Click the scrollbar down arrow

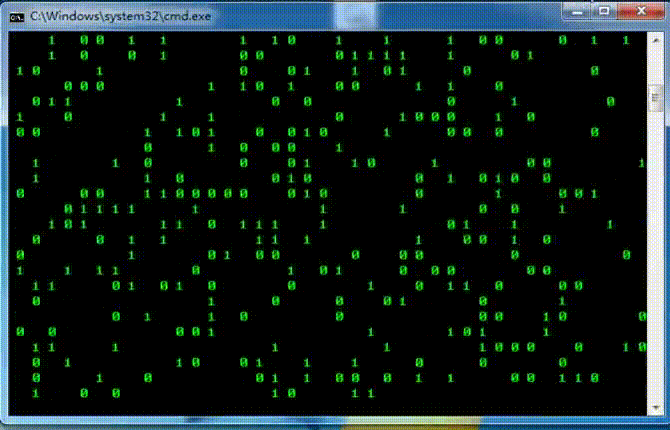point(655,408)
